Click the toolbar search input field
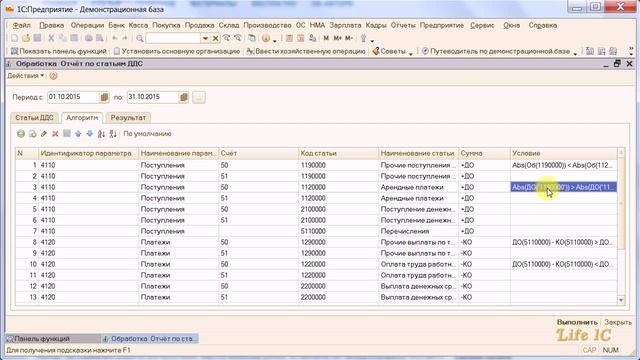This screenshot has height=360, width=640. pyautogui.click(x=173, y=38)
